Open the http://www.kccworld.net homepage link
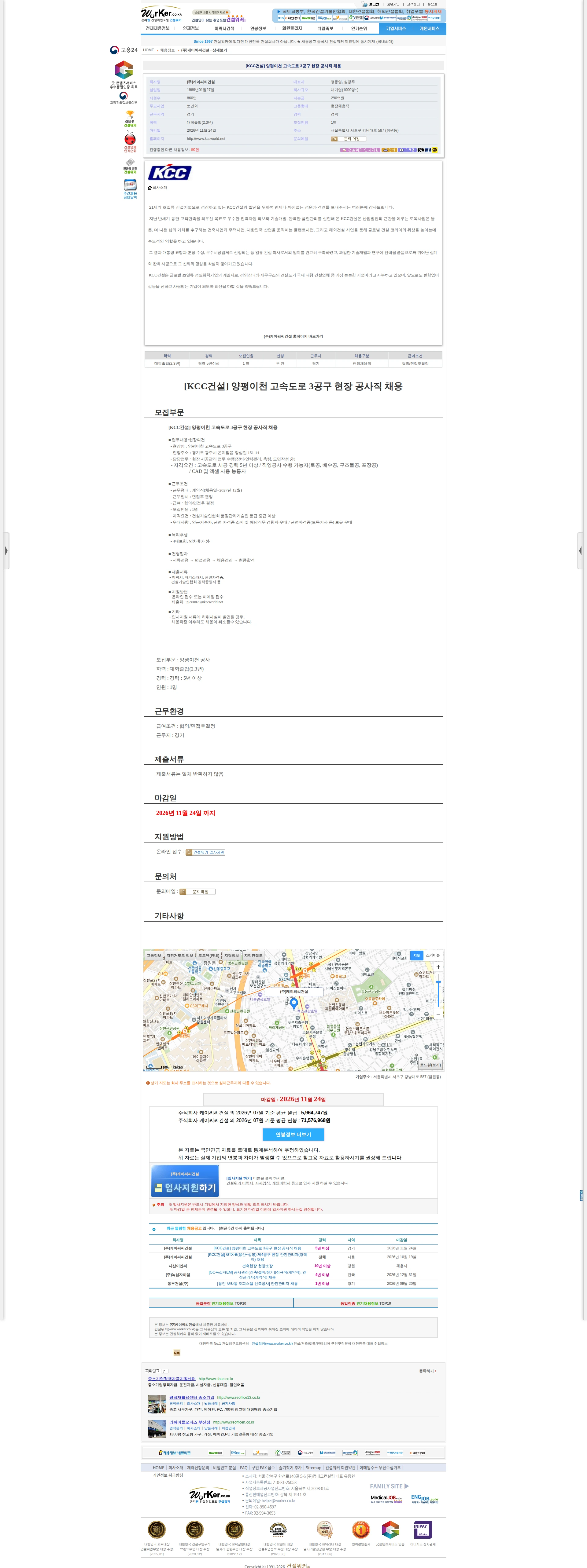This screenshot has height=1568, width=587. coord(206,139)
